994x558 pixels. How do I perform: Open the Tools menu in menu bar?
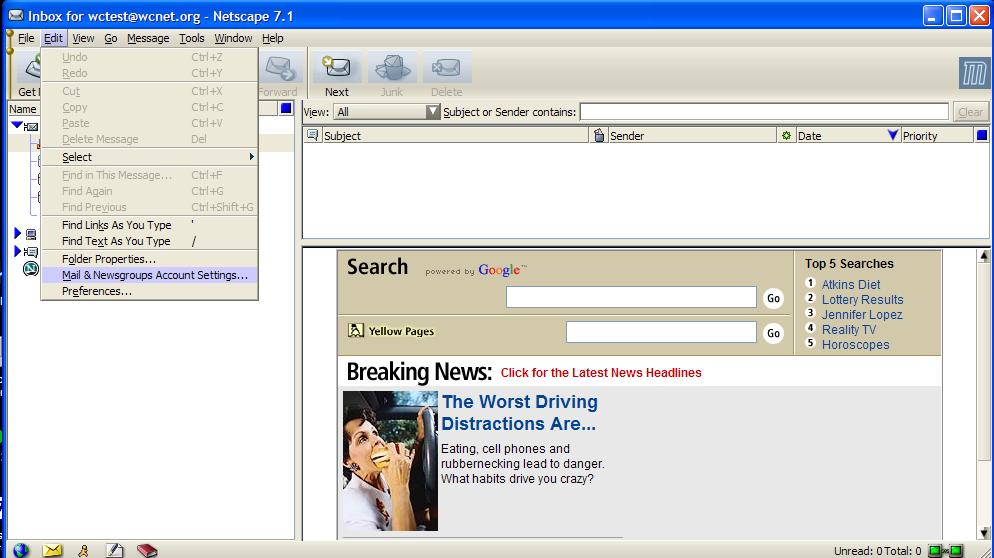(191, 38)
